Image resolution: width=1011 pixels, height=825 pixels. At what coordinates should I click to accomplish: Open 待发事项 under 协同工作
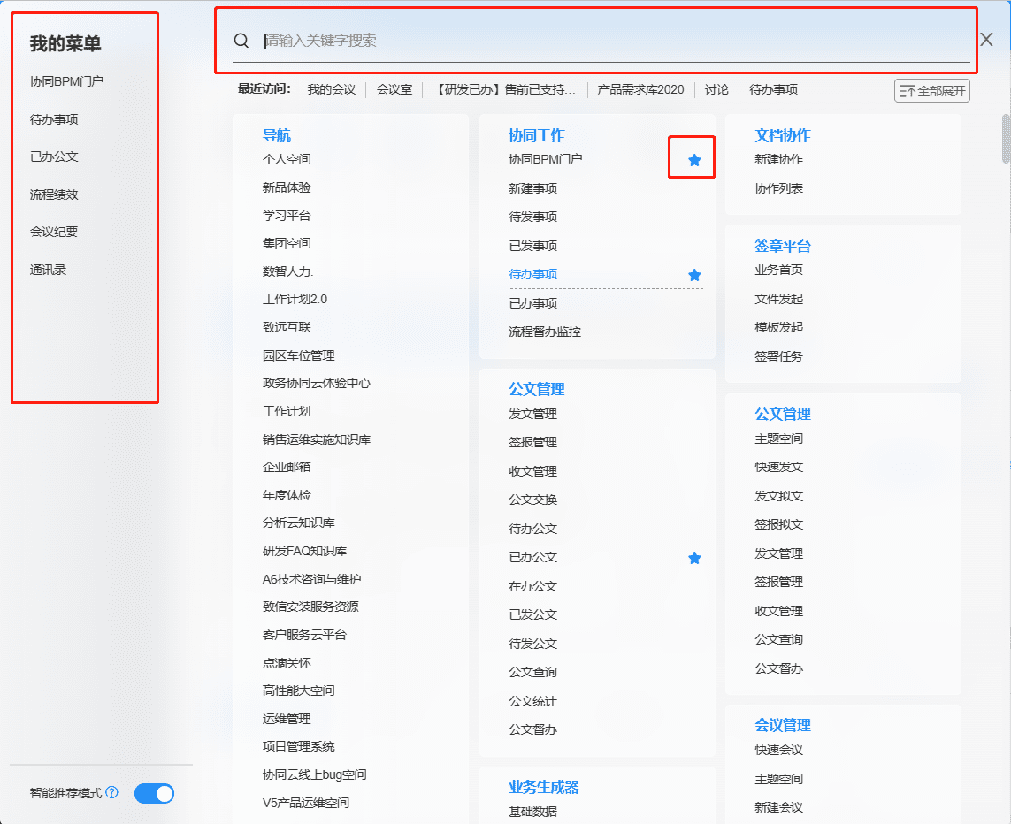[533, 217]
